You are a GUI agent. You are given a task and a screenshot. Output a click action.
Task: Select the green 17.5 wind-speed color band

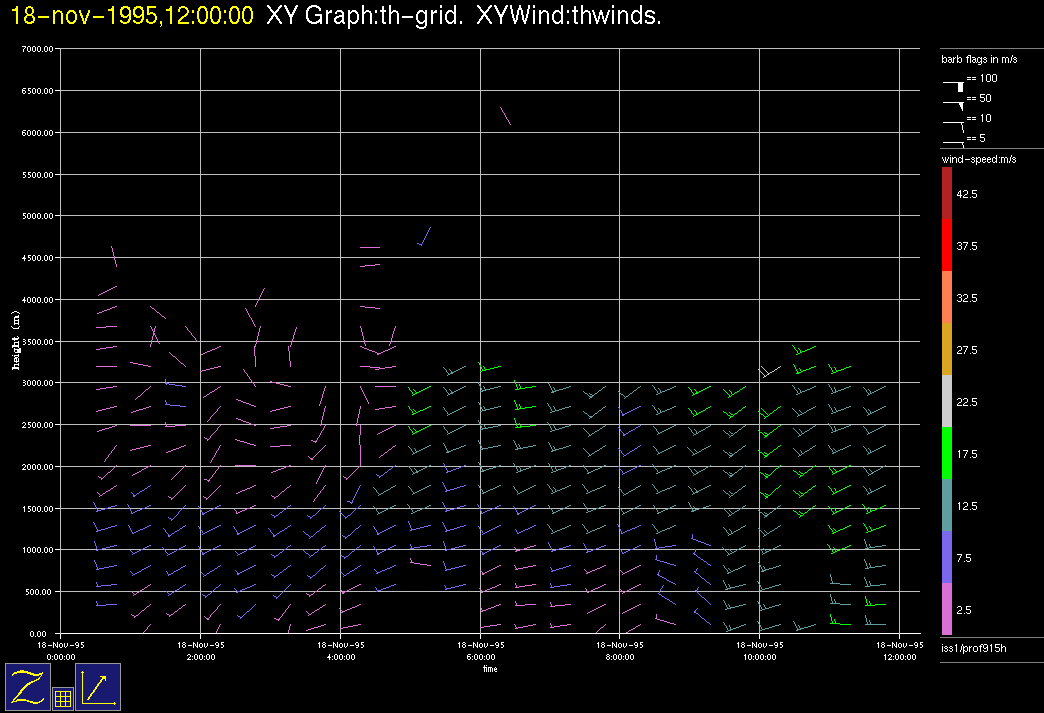(x=947, y=453)
